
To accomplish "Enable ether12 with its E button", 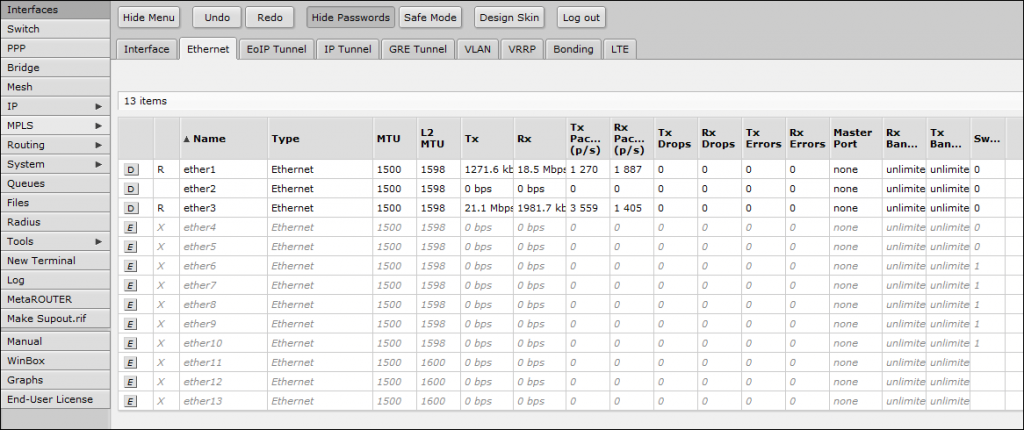I will (x=131, y=382).
